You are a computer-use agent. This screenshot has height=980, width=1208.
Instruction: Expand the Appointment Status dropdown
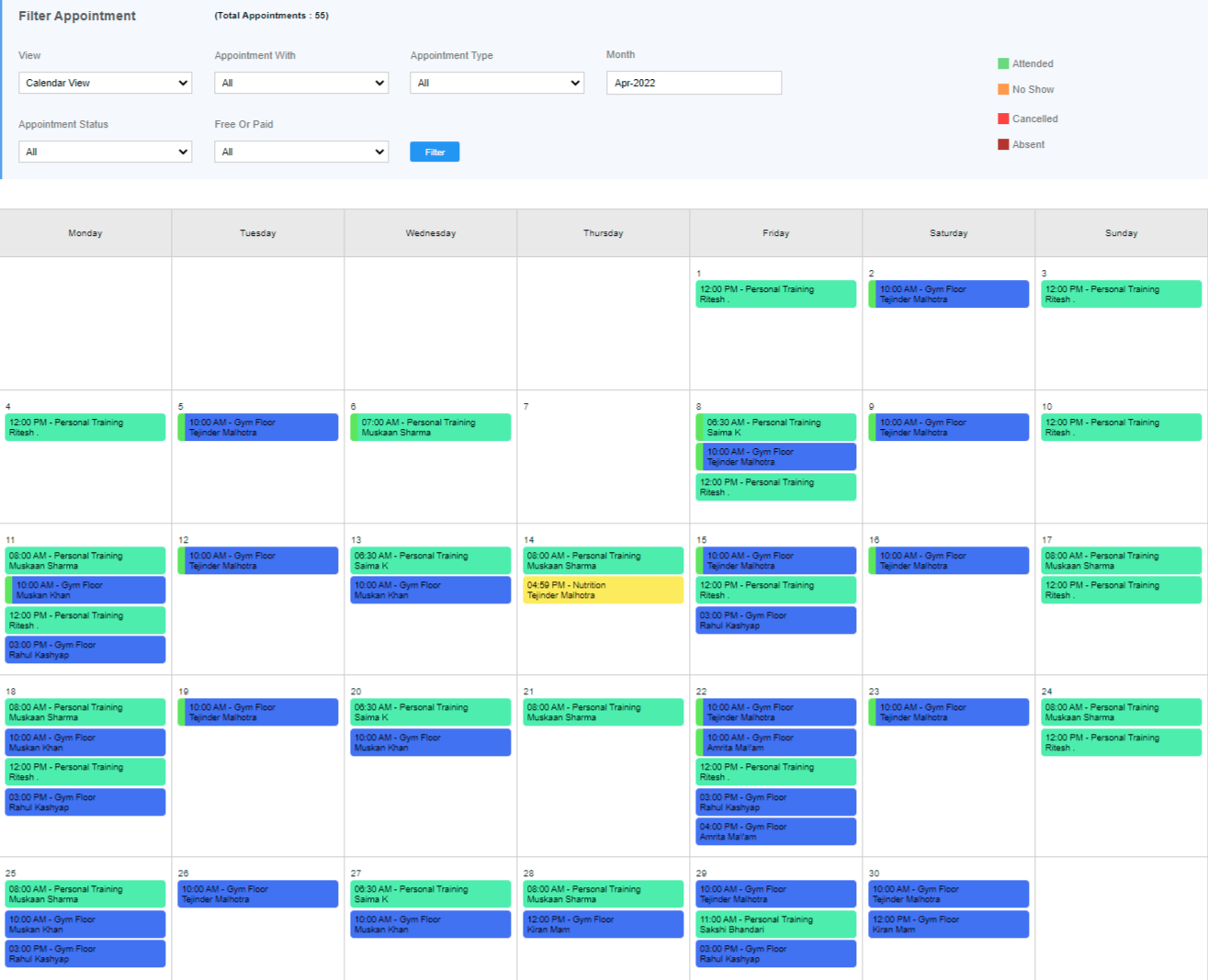[105, 152]
